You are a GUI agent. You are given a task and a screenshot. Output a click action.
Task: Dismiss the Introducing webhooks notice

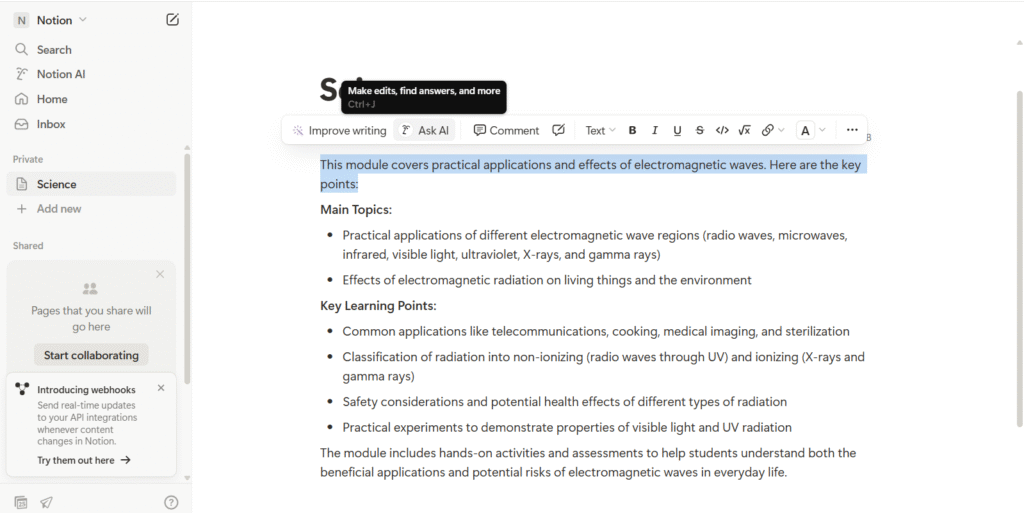[x=161, y=388]
